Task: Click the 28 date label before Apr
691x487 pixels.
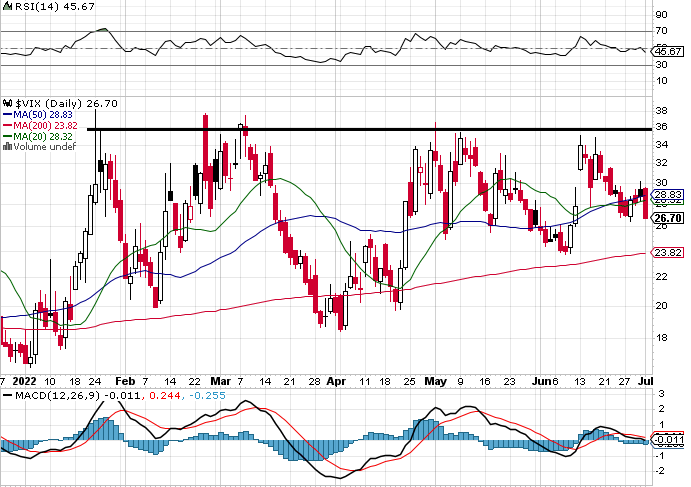Action: click(314, 381)
